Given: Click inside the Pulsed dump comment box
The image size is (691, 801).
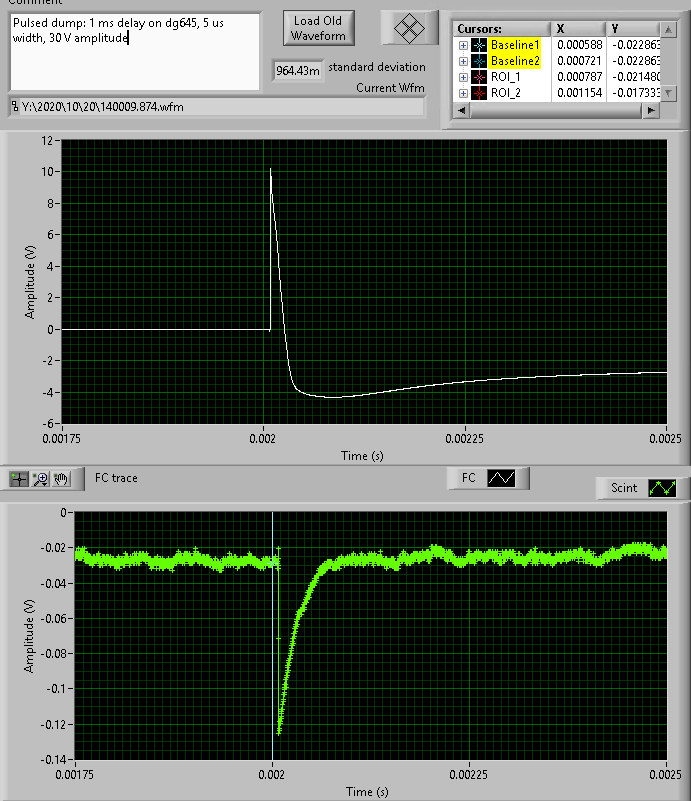Looking at the screenshot, I should (135, 52).
